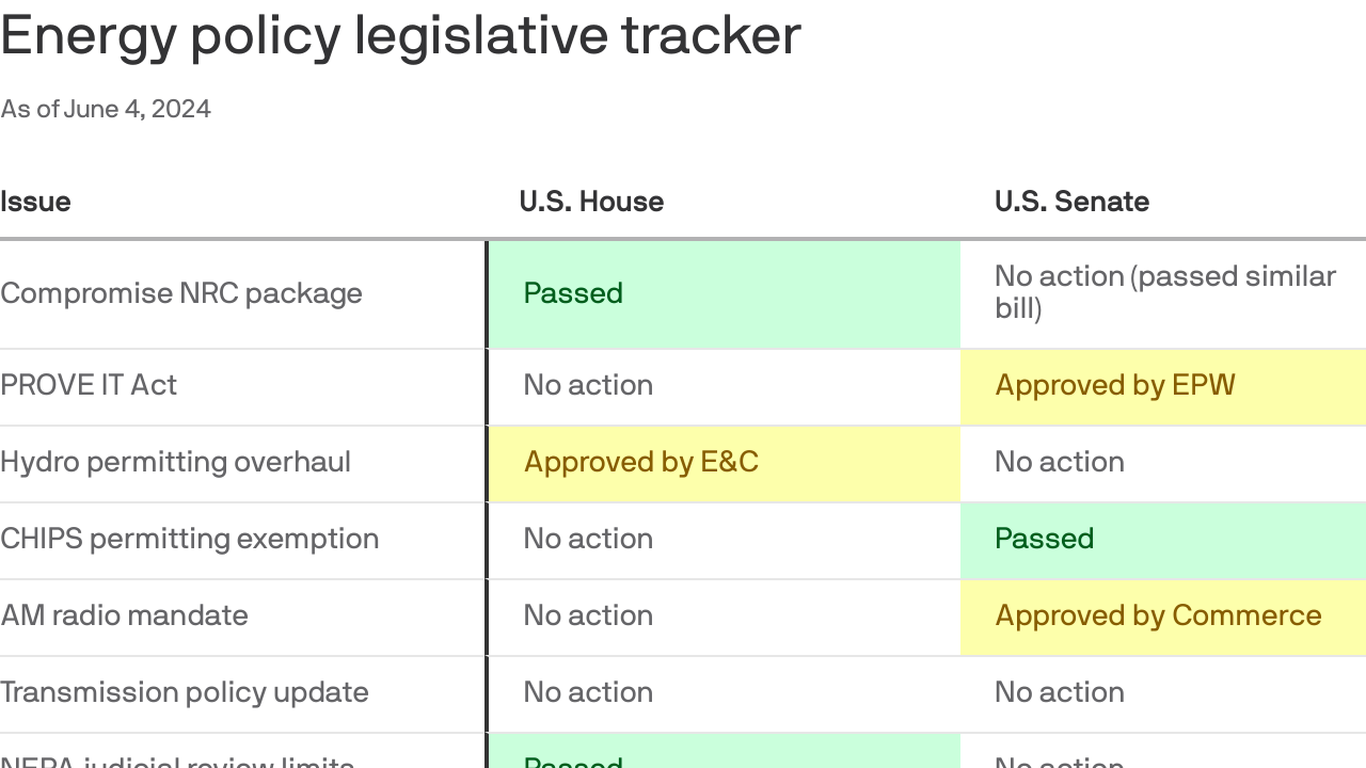Click the 'Approved by Commerce' cell
The image size is (1366, 768).
click(x=1158, y=615)
